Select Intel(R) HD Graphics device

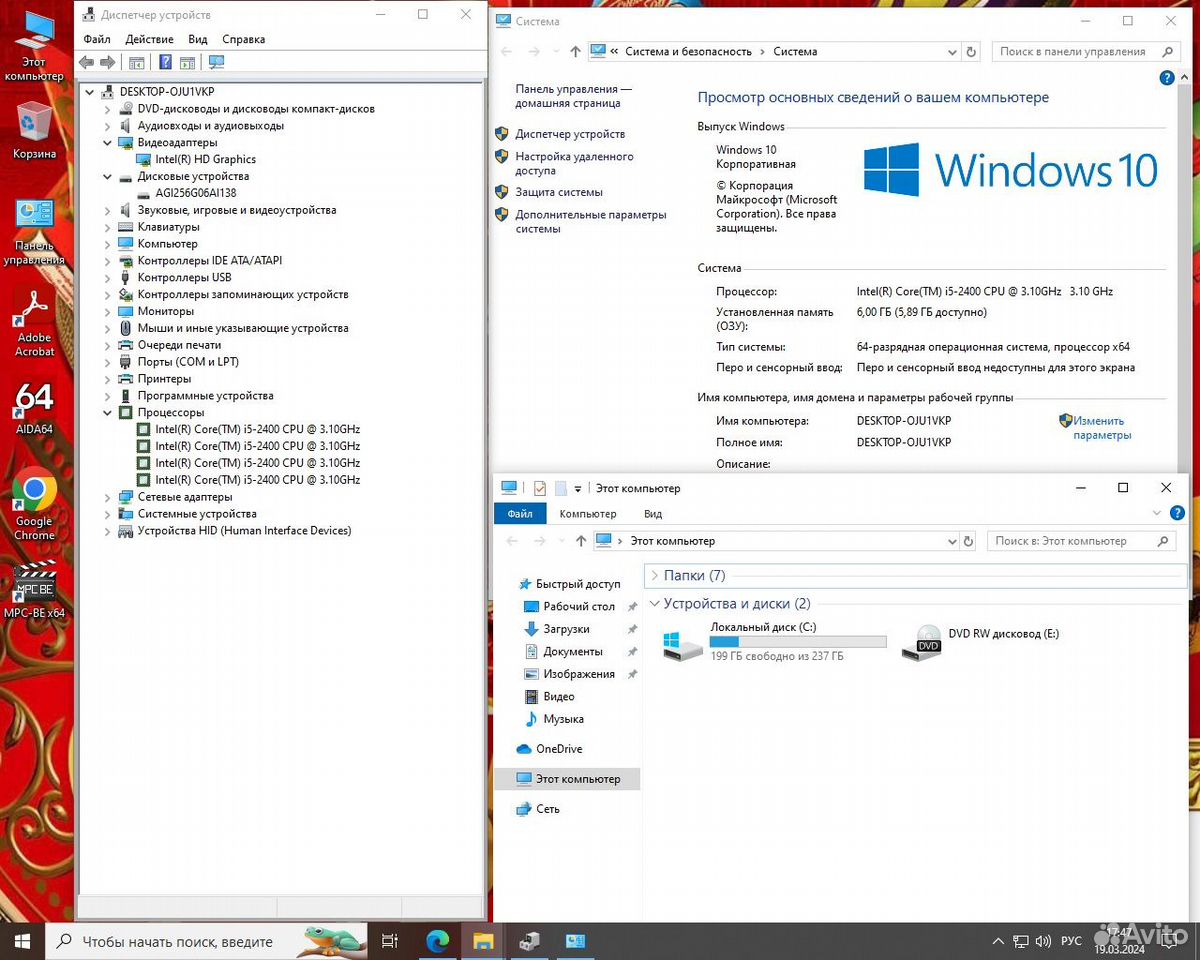[205, 160]
